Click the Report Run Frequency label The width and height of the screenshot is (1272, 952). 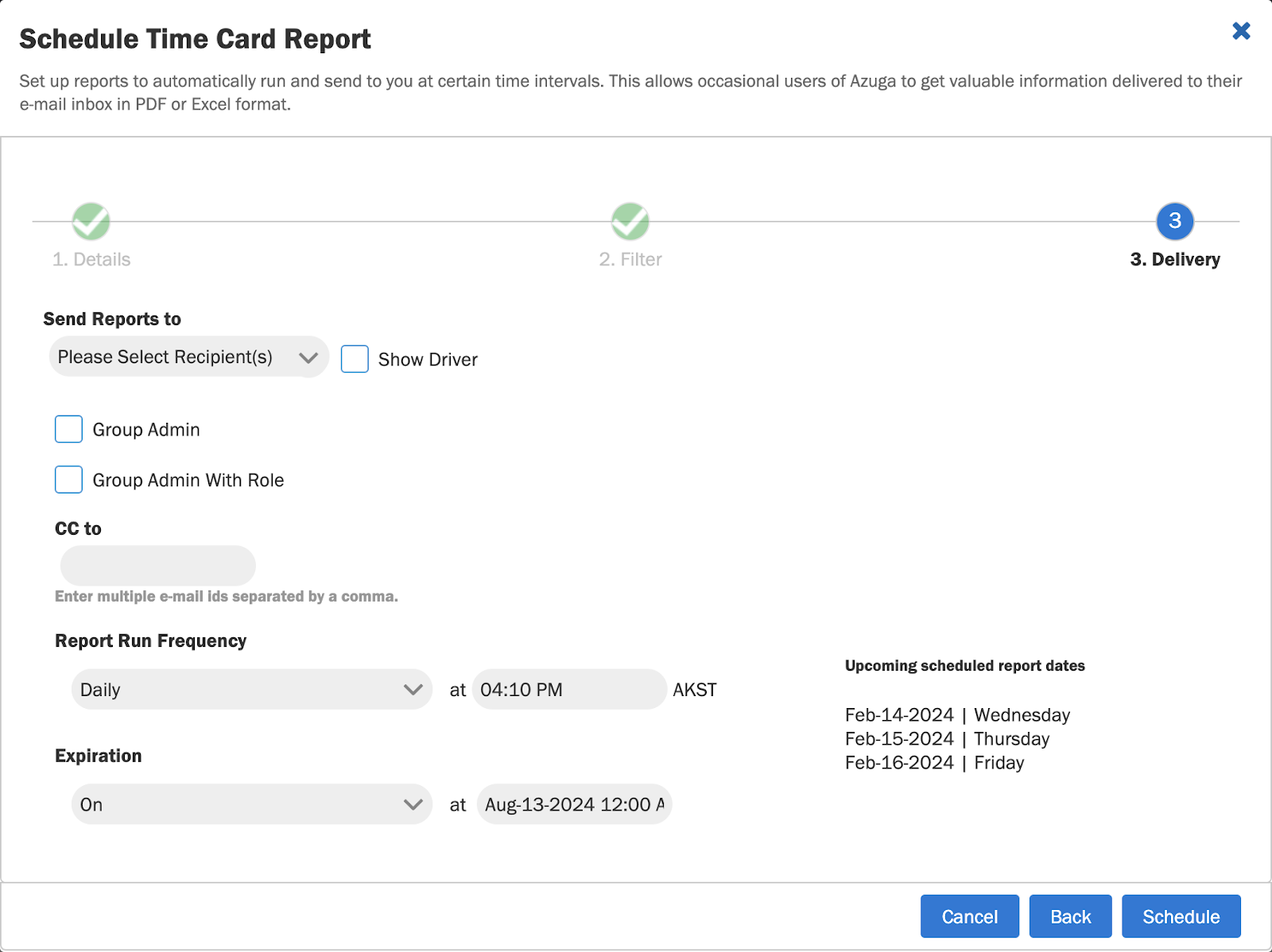(x=150, y=640)
